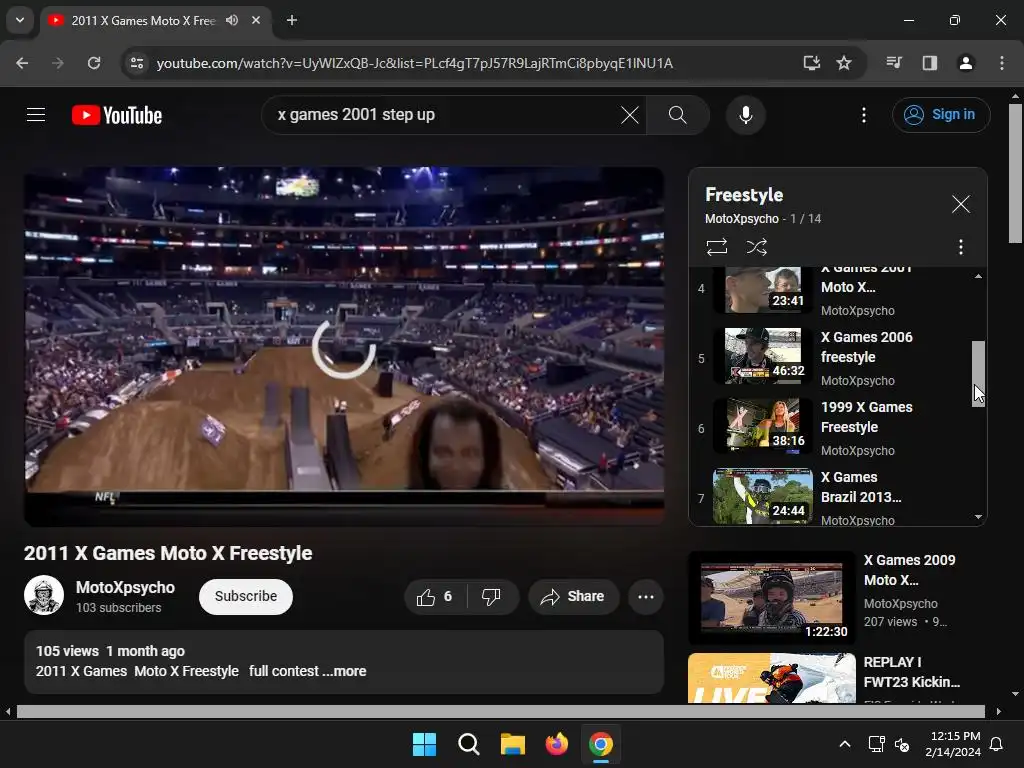Click the browser address bar URL
Image resolution: width=1024 pixels, height=768 pixels.
coord(415,63)
